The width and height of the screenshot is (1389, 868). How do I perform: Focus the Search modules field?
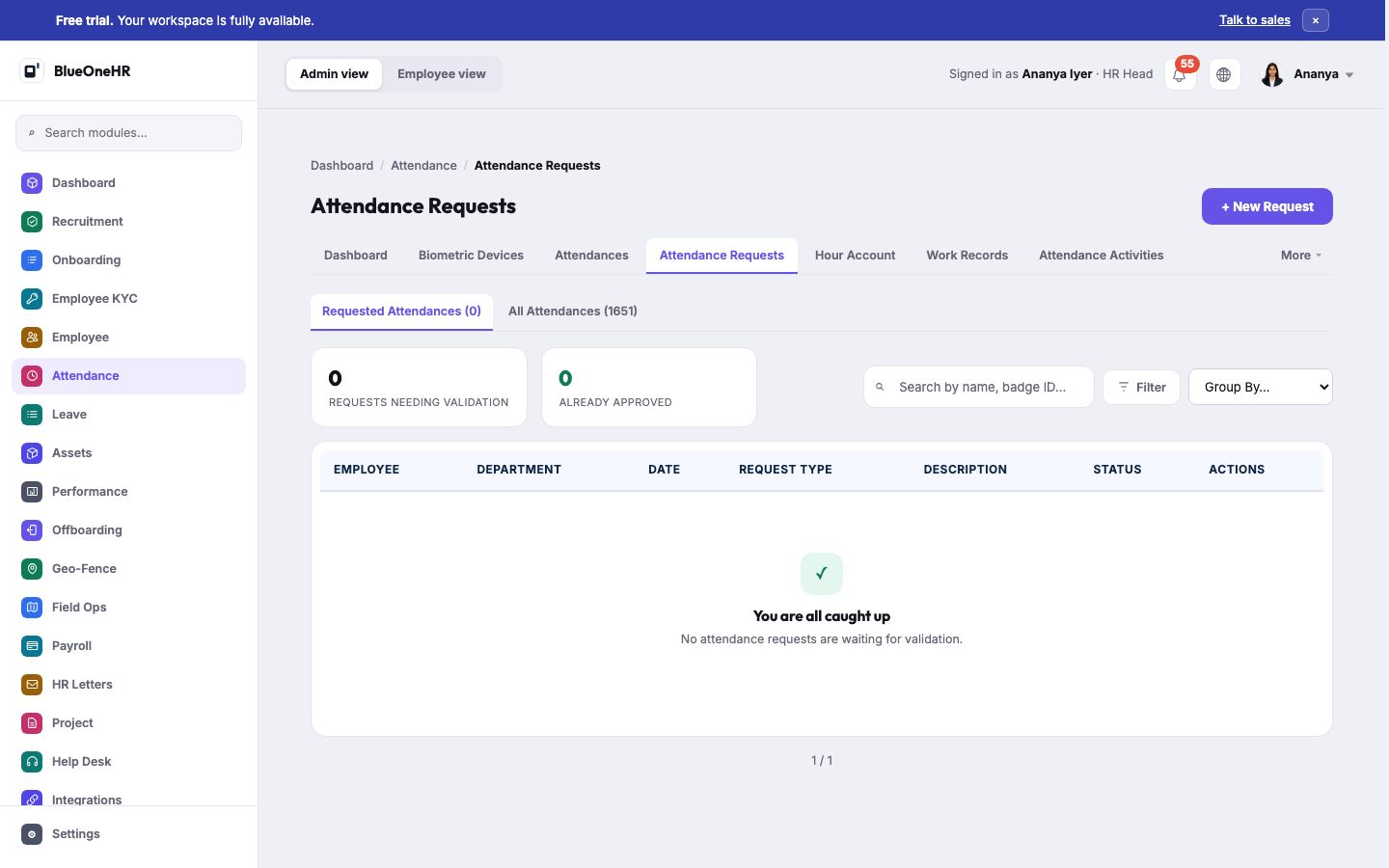tap(128, 133)
